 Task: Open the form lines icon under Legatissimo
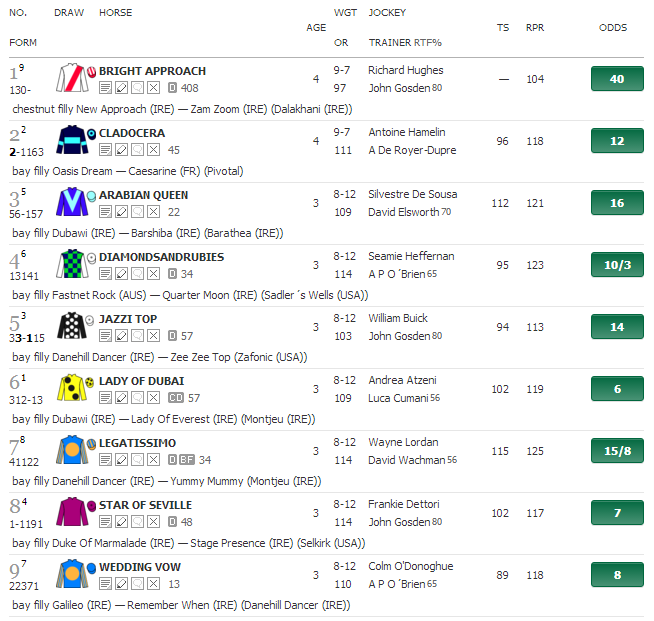pos(105,460)
